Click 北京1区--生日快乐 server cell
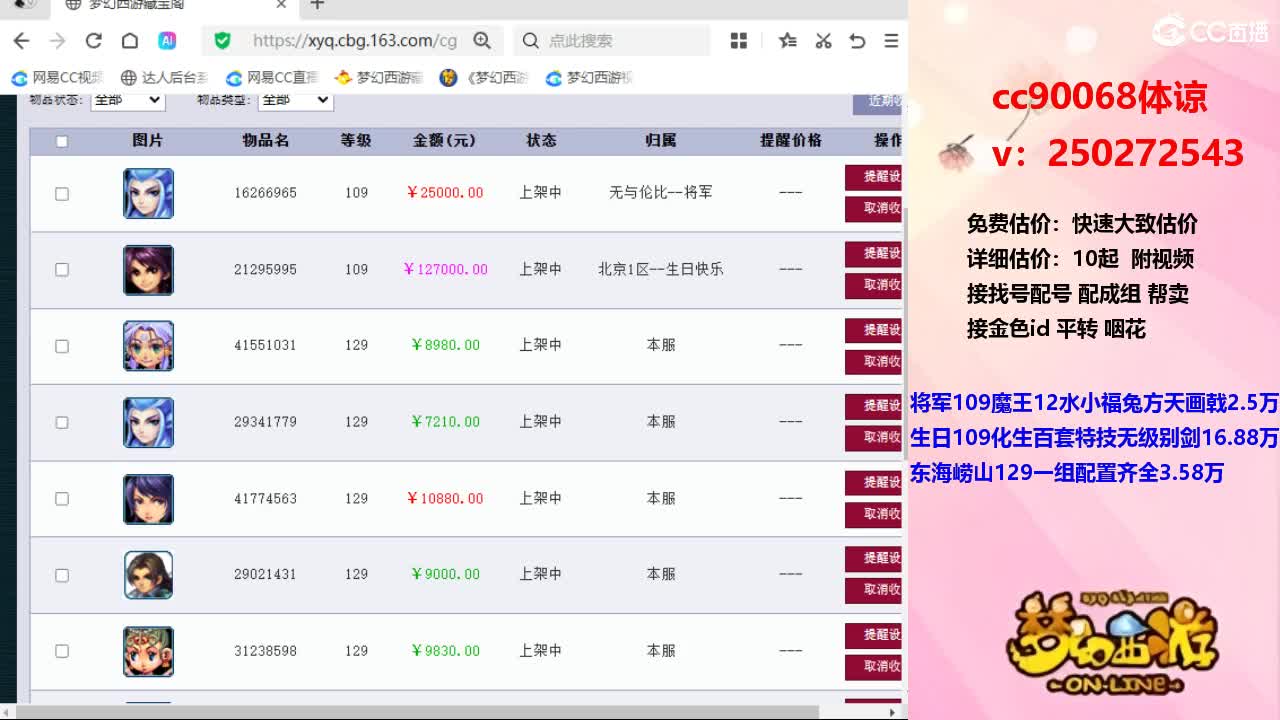This screenshot has height=720, width=1280. pos(661,269)
